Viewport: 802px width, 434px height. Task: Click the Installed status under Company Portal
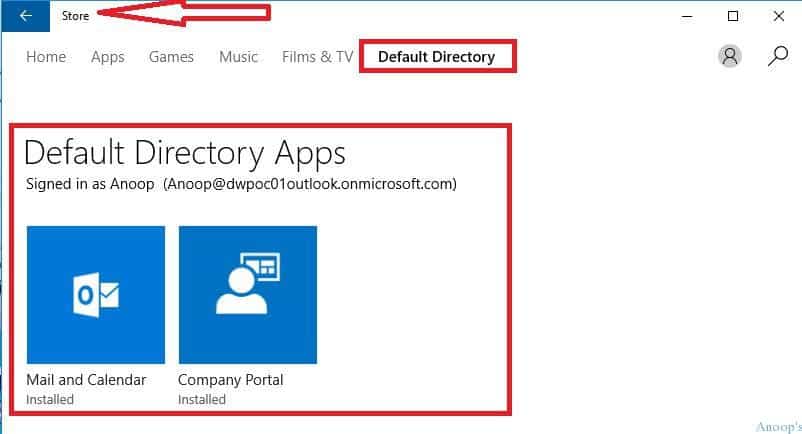pyautogui.click(x=202, y=399)
